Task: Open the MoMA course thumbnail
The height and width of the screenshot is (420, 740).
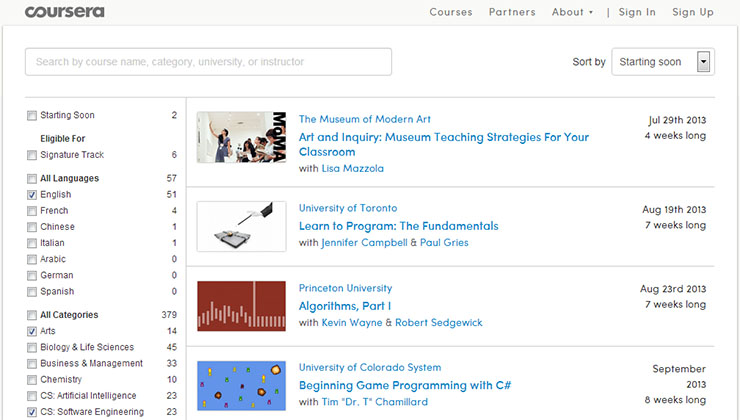Action: [241, 137]
